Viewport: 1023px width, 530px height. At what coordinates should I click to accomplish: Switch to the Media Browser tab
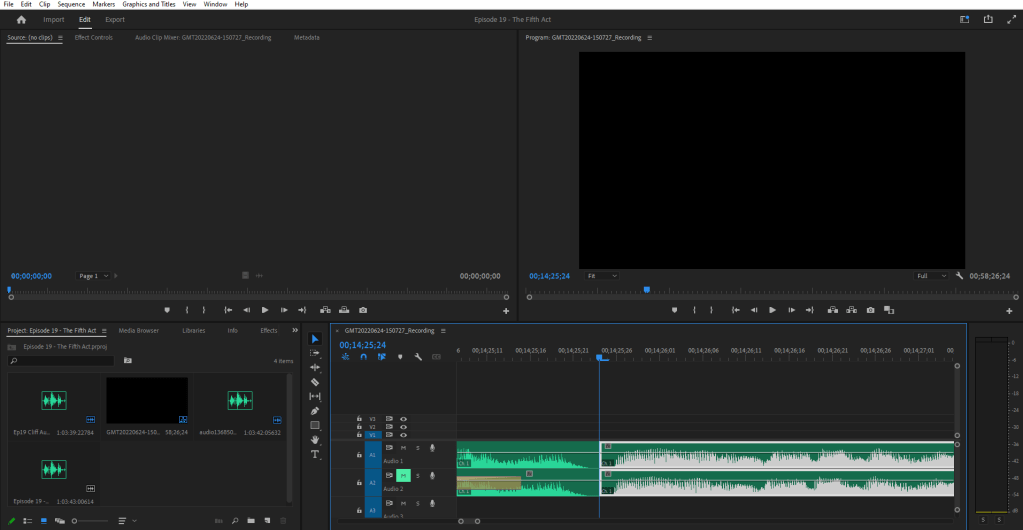(x=138, y=330)
